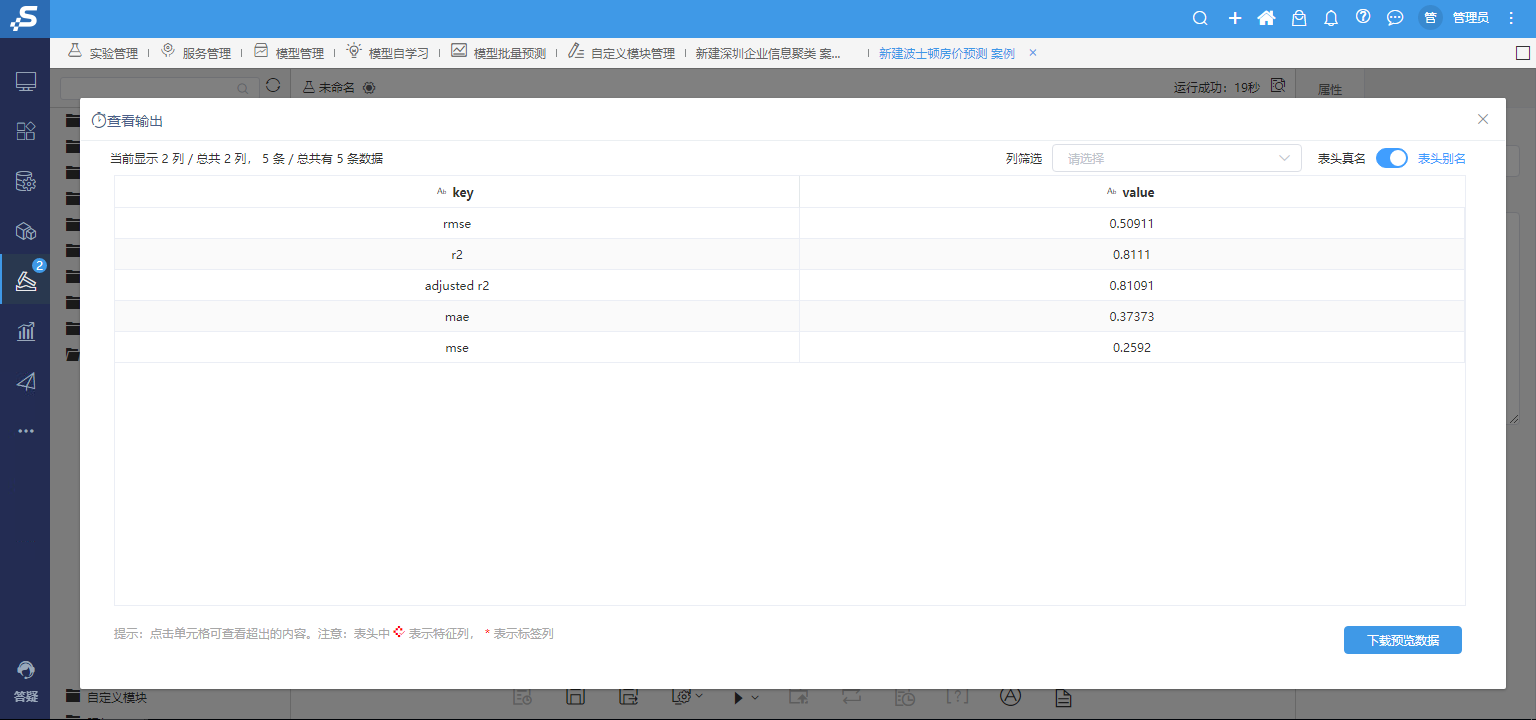Viewport: 1536px width, 720px height.
Task: Open the help question-mark icon
Action: (1363, 17)
